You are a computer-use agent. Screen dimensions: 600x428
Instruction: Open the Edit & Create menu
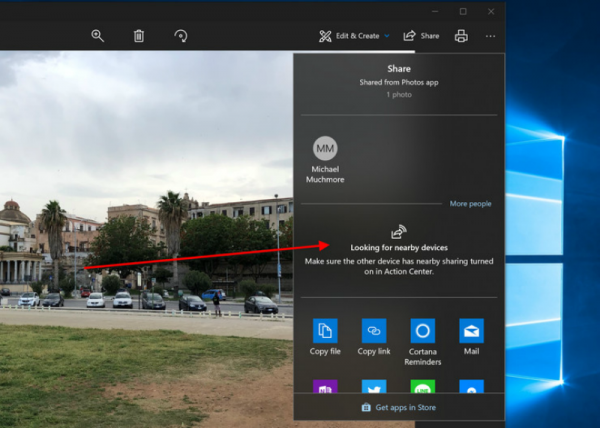[354, 36]
